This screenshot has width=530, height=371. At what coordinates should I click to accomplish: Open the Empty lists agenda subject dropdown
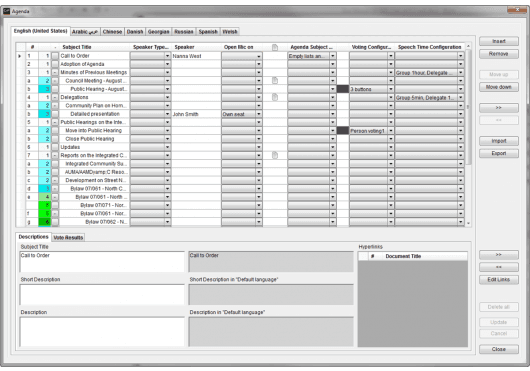[x=333, y=56]
